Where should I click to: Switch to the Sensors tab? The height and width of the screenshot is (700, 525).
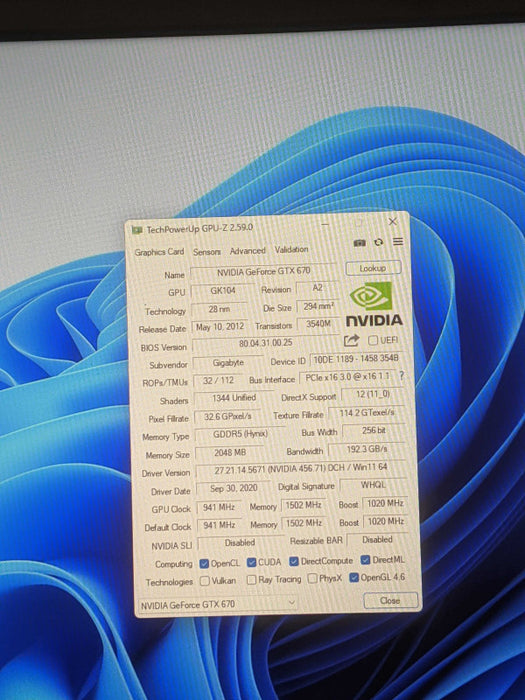coord(207,252)
